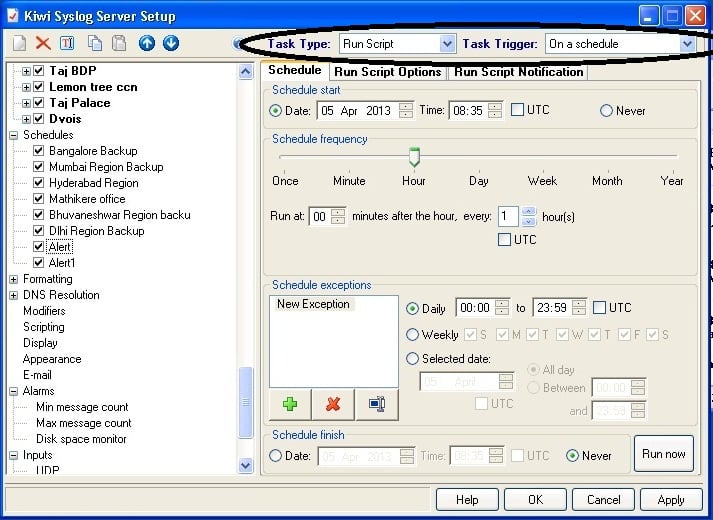The width and height of the screenshot is (713, 520).
Task: Click the Apply button
Action: tap(671, 500)
